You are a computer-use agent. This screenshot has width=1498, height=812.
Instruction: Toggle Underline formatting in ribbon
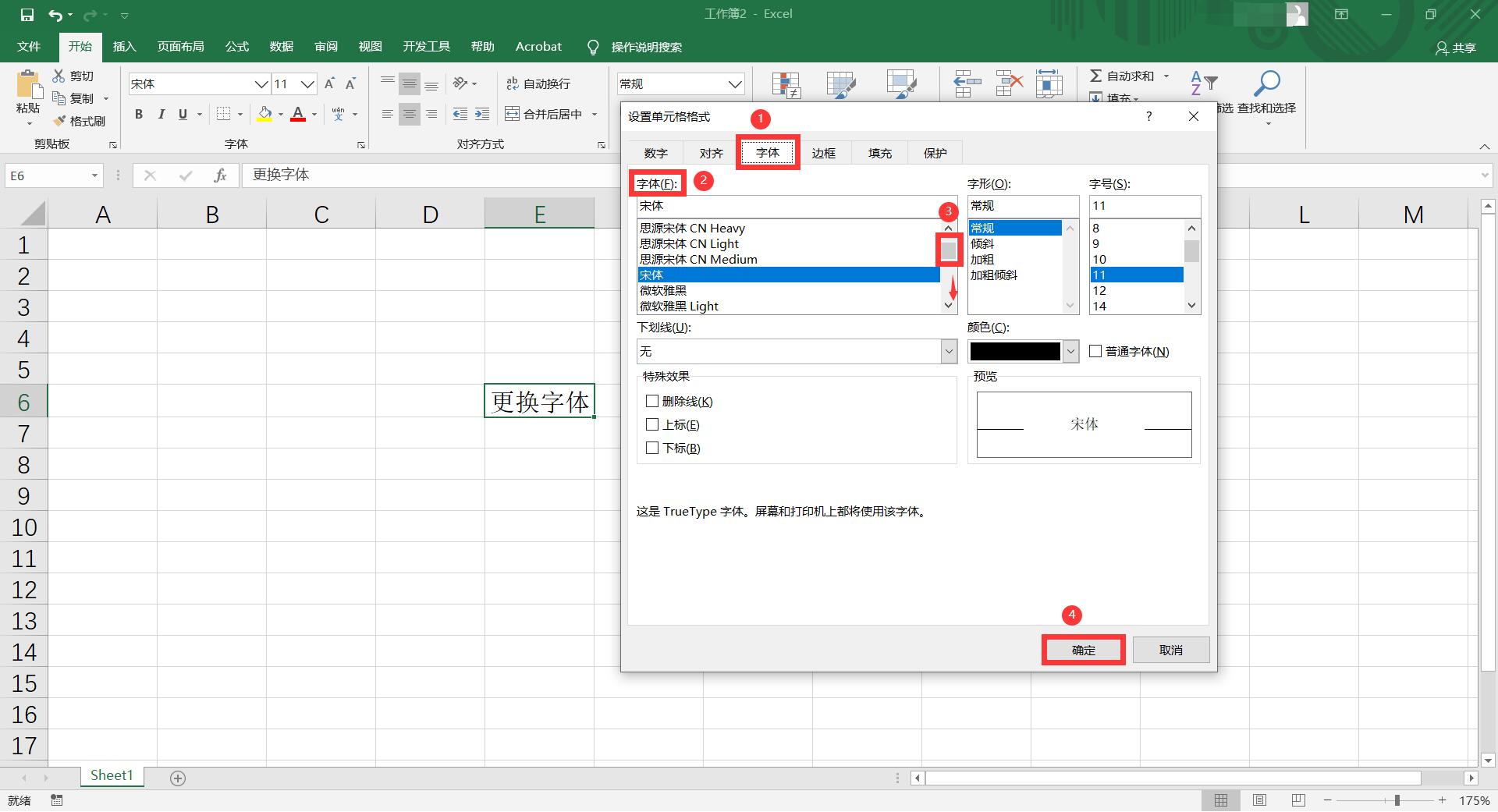(x=183, y=115)
